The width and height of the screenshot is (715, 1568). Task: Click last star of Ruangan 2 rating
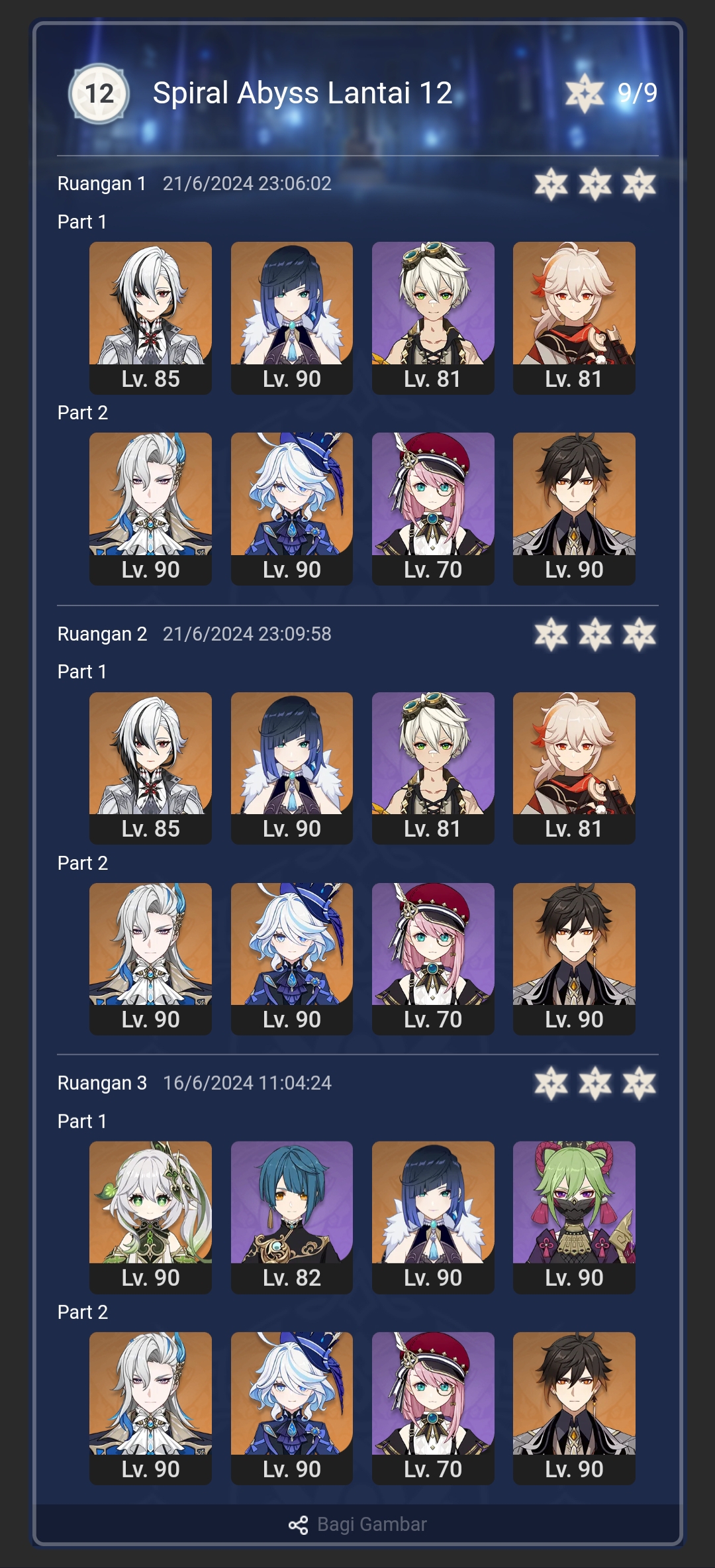point(639,635)
